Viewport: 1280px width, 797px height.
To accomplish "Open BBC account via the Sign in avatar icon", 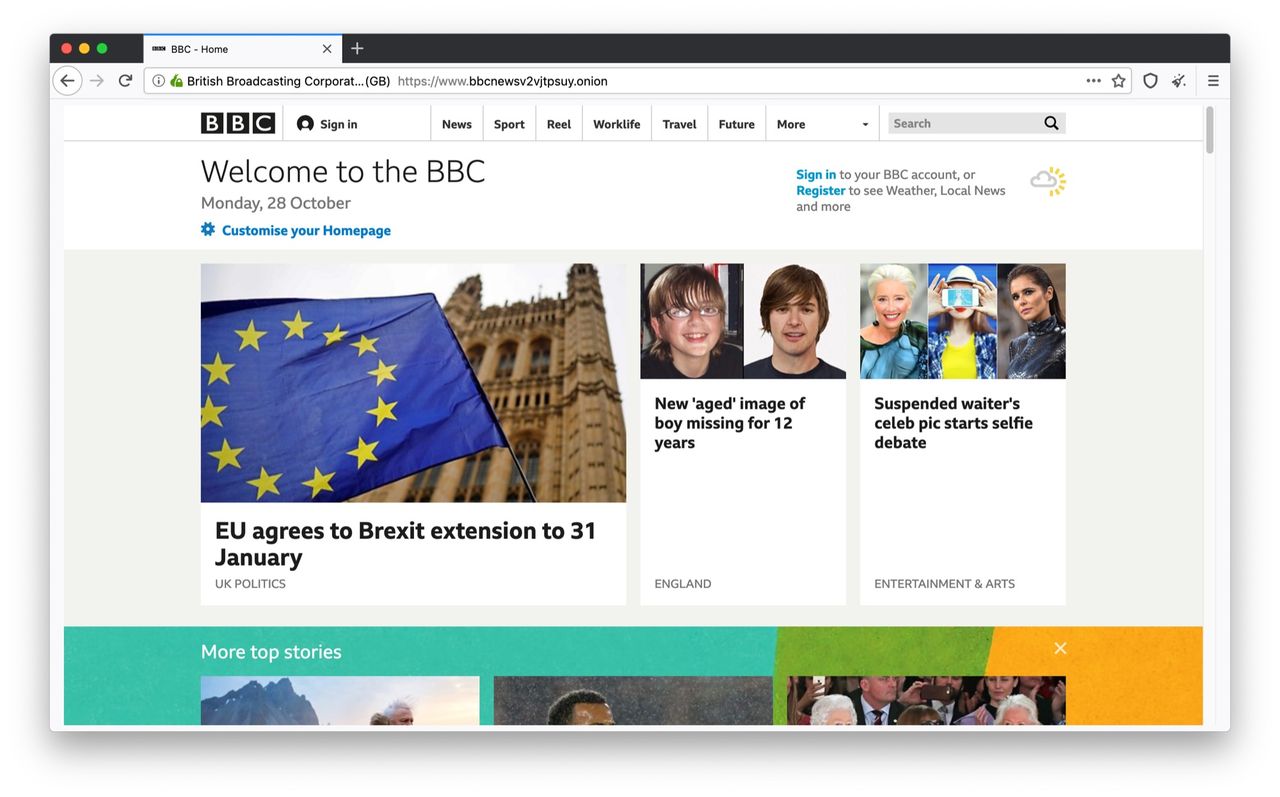I will 305,122.
